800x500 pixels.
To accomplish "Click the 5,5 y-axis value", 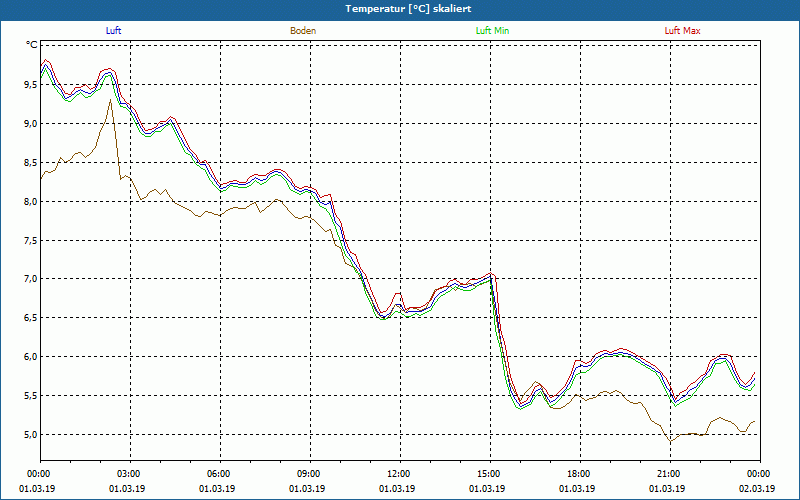I will tap(29, 395).
